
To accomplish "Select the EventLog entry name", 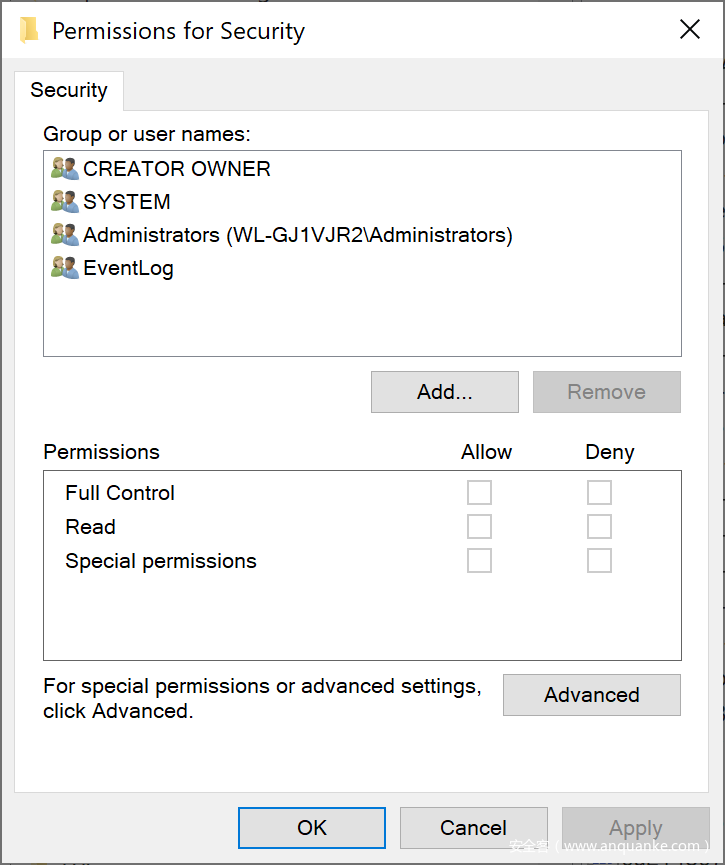I will point(128,268).
